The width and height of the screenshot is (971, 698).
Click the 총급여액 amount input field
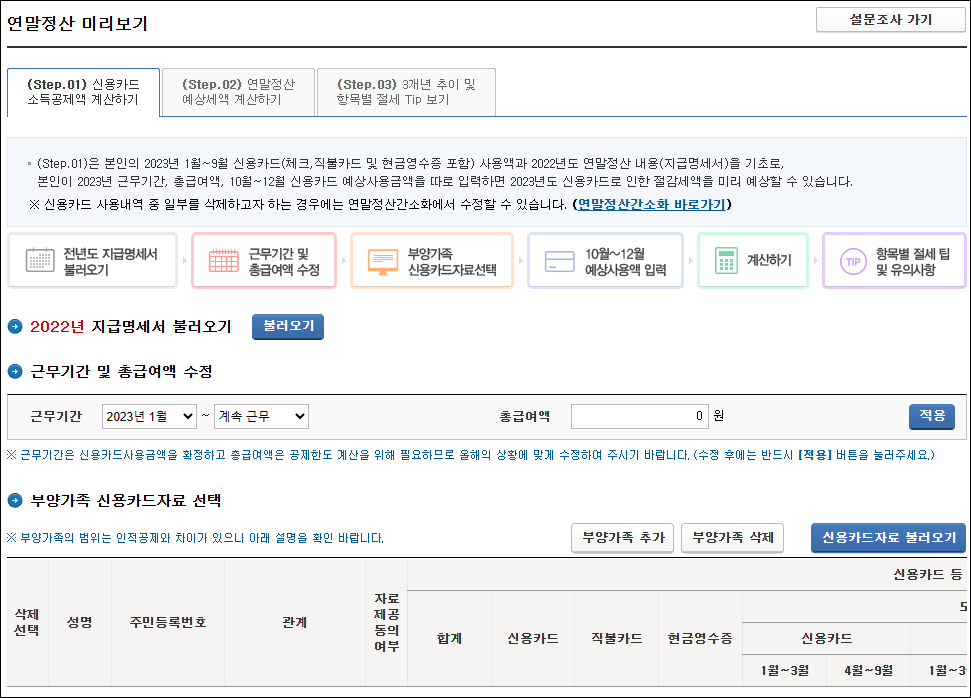(x=640, y=416)
